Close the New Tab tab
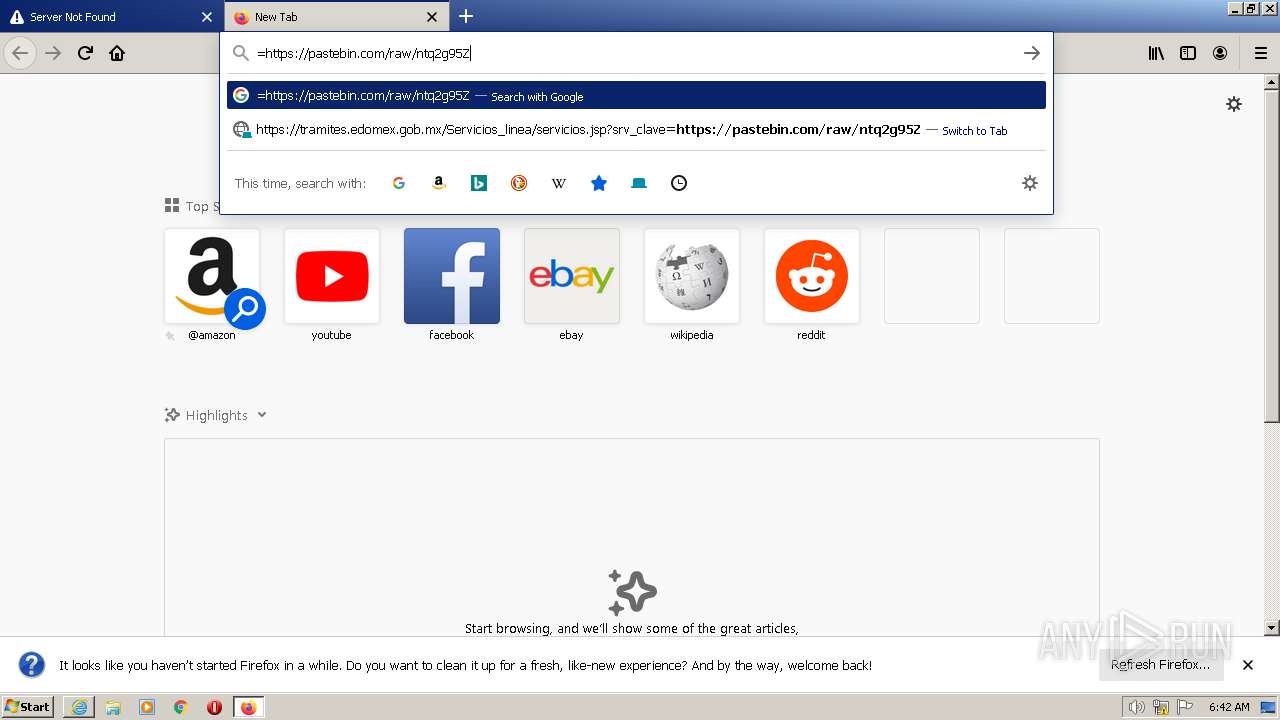 click(x=432, y=17)
